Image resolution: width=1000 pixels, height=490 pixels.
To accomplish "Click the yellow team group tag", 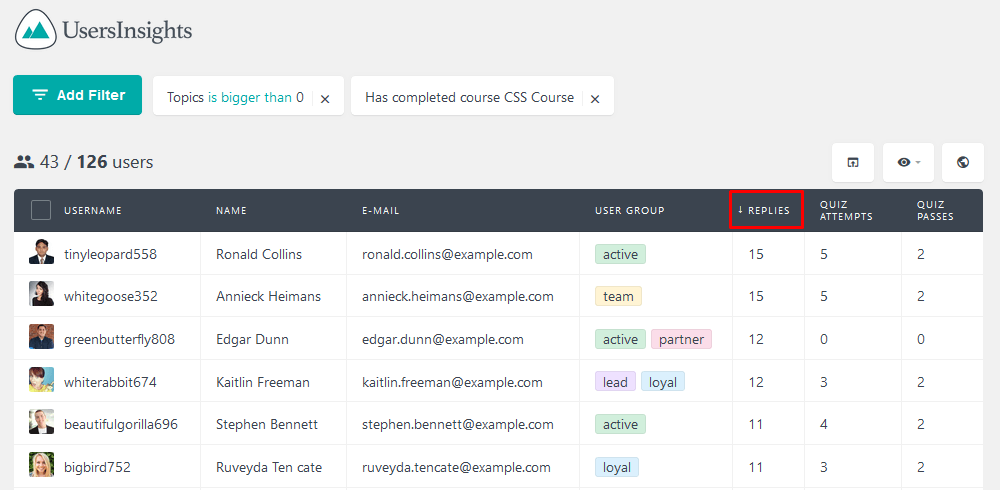I will click(618, 296).
